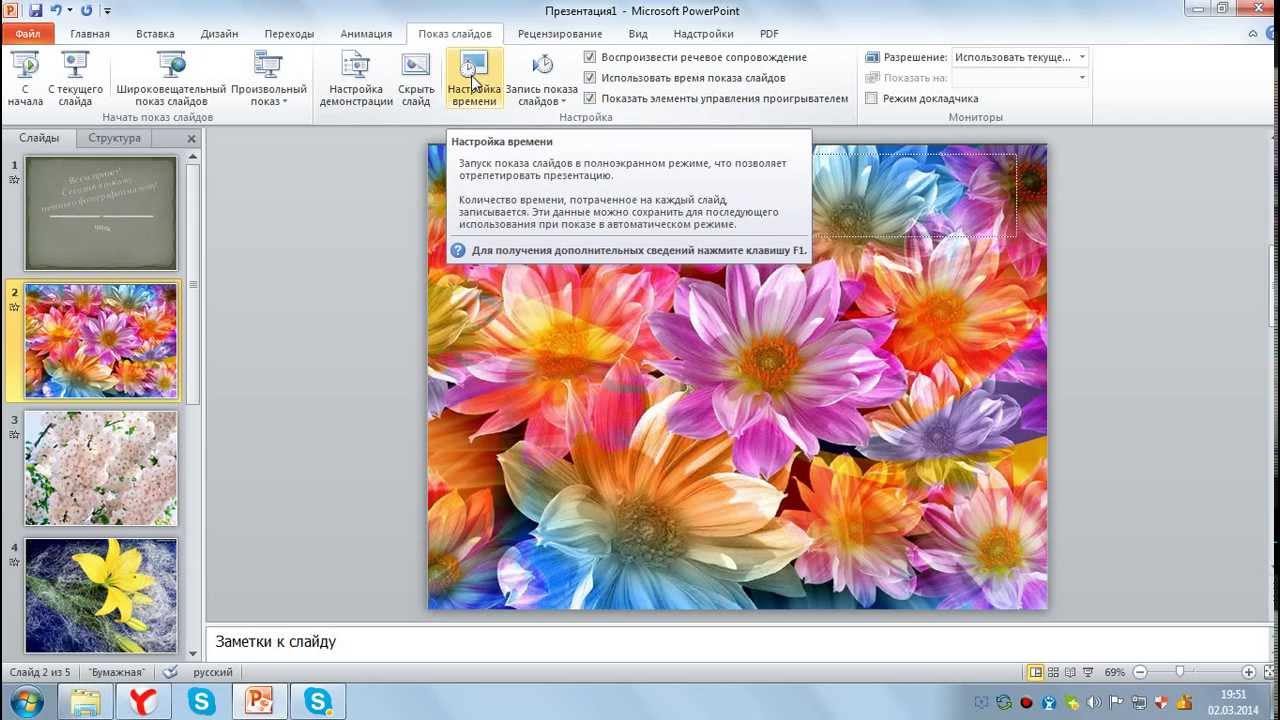Open the PowerPoint taskbar icon
The width and height of the screenshot is (1280, 720).
[260, 702]
